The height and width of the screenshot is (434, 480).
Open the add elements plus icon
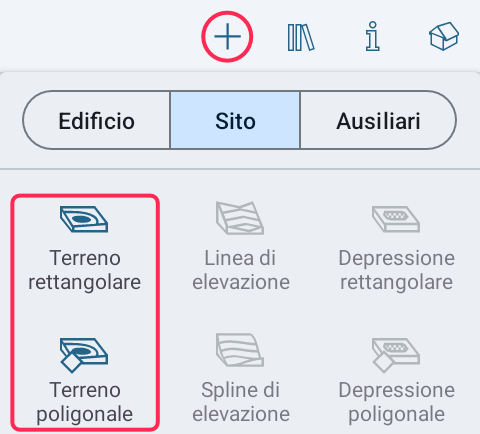click(x=227, y=37)
